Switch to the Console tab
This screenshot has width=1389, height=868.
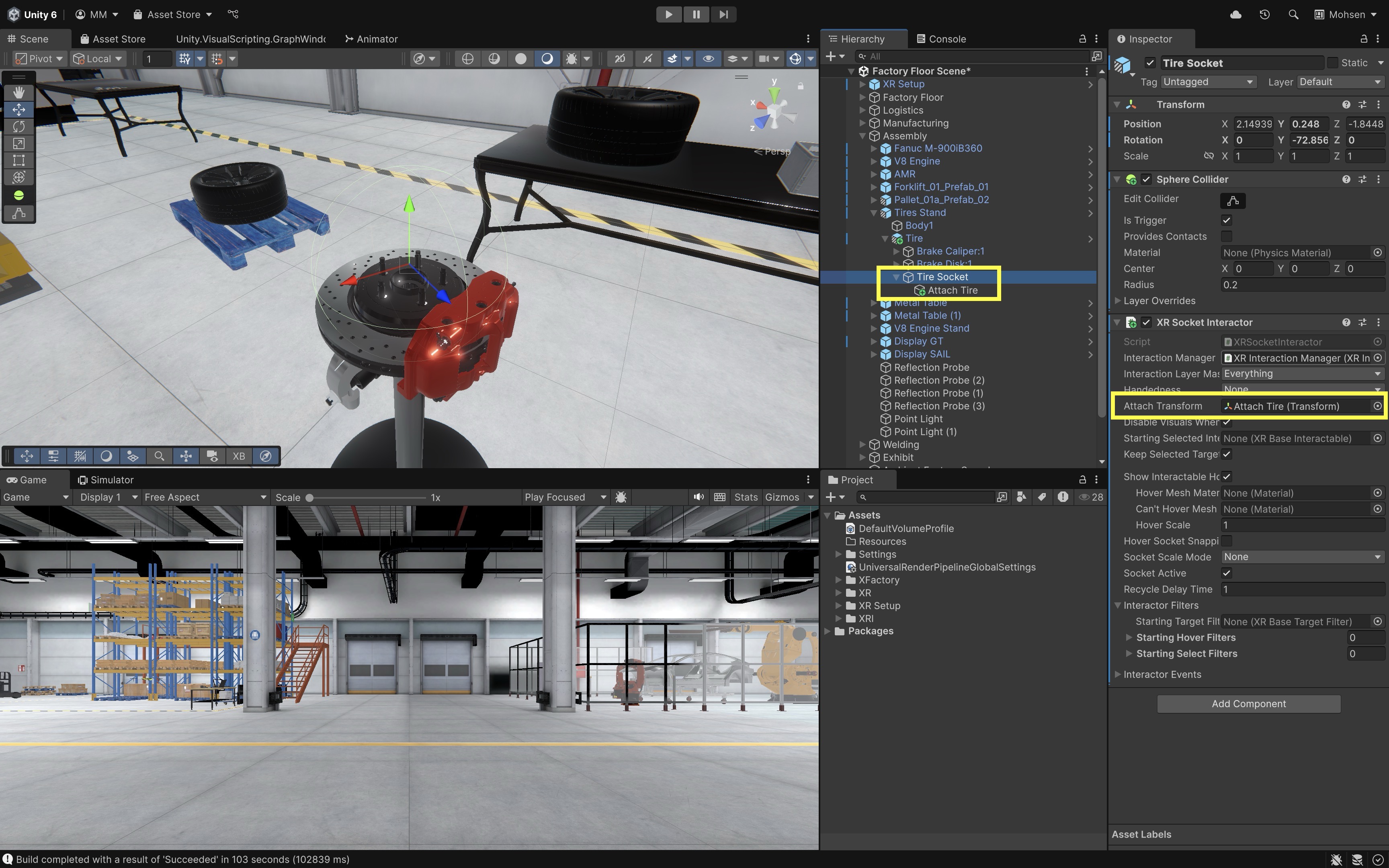coord(941,39)
